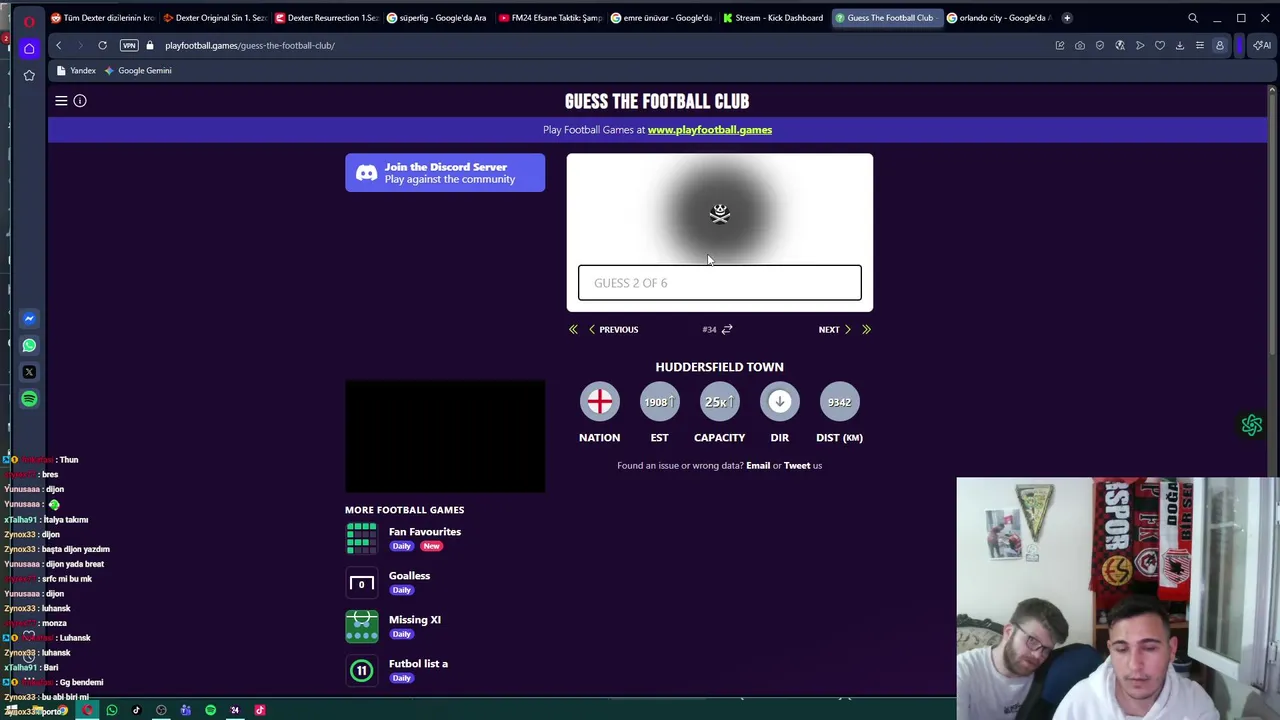
Task: Search tabs with magnifier icon
Action: point(1193,18)
